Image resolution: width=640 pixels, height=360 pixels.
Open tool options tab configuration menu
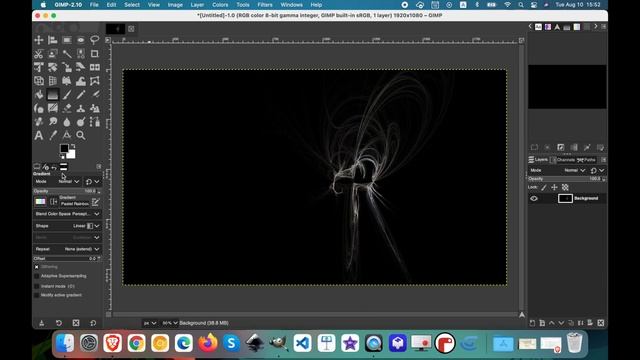(99, 167)
